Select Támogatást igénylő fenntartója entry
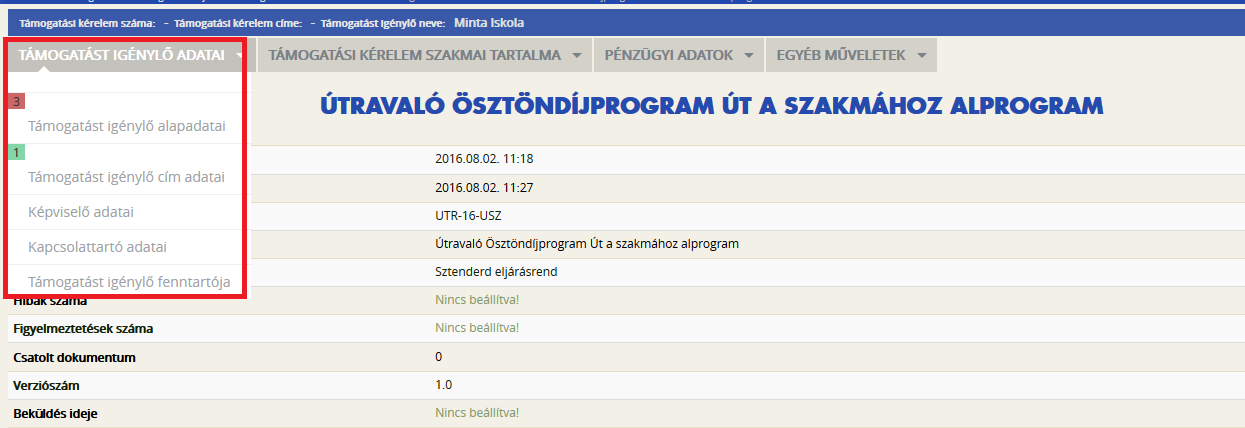 130,282
